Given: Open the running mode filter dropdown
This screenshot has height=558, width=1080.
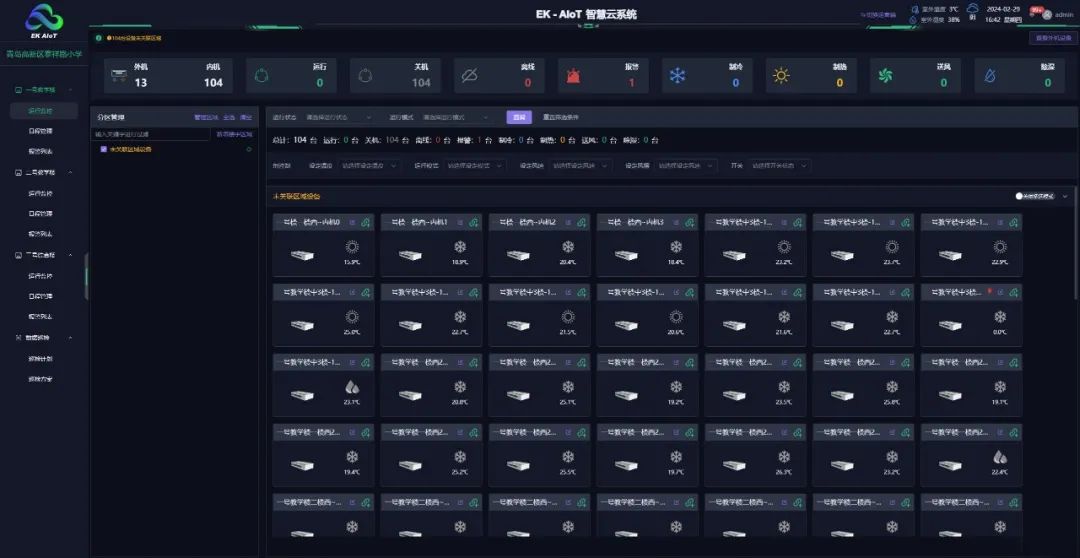Looking at the screenshot, I should [455, 117].
